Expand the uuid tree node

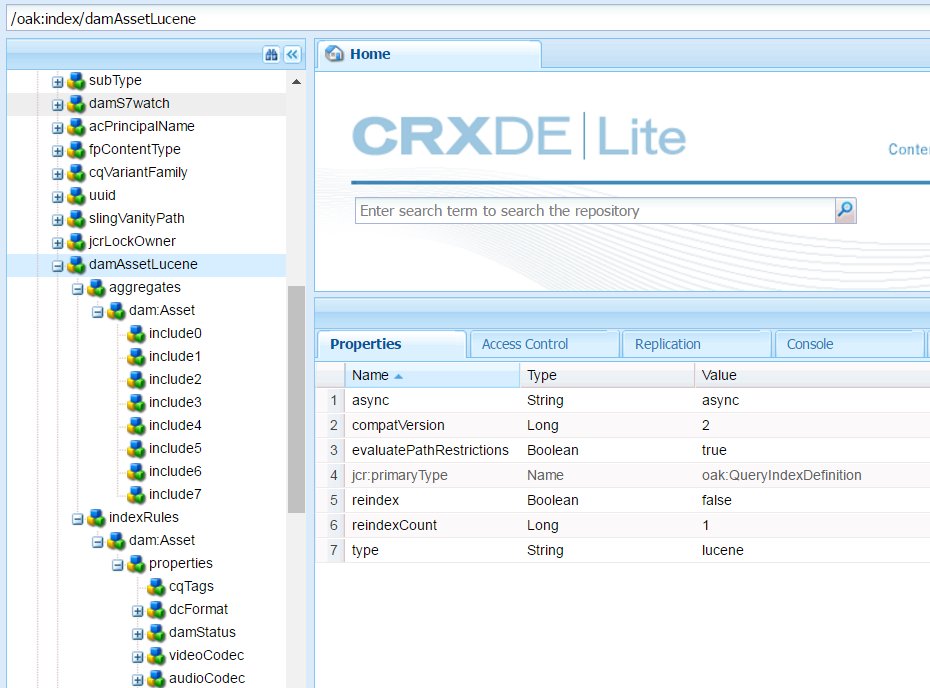click(x=58, y=197)
